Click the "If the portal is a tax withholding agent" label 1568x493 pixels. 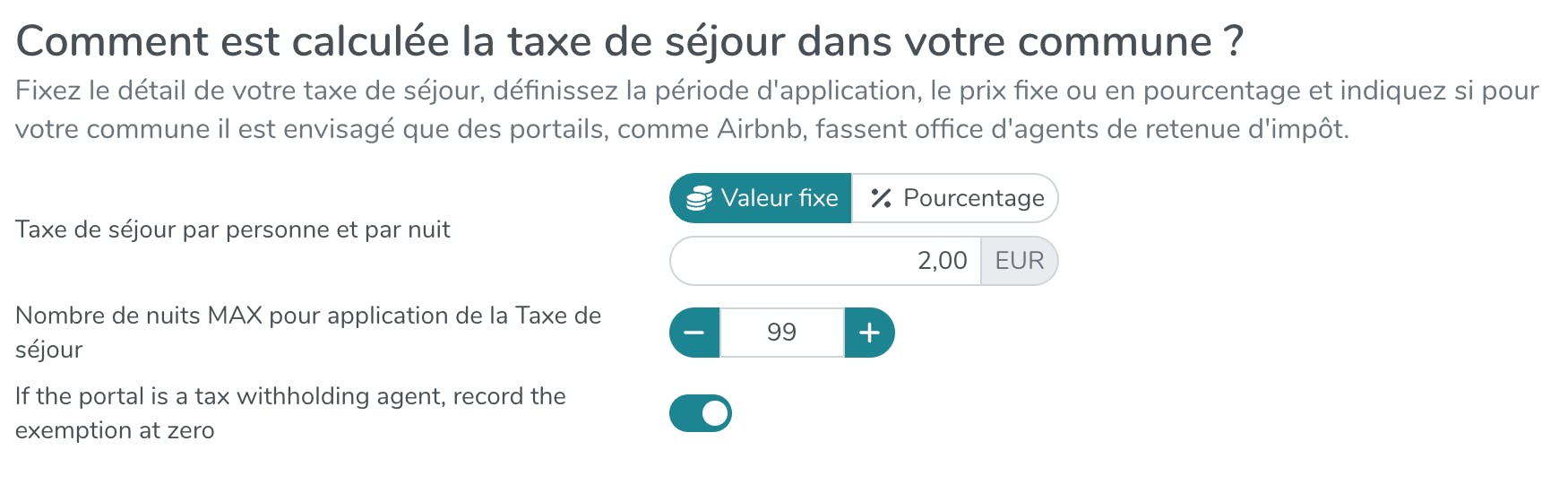[x=290, y=396]
